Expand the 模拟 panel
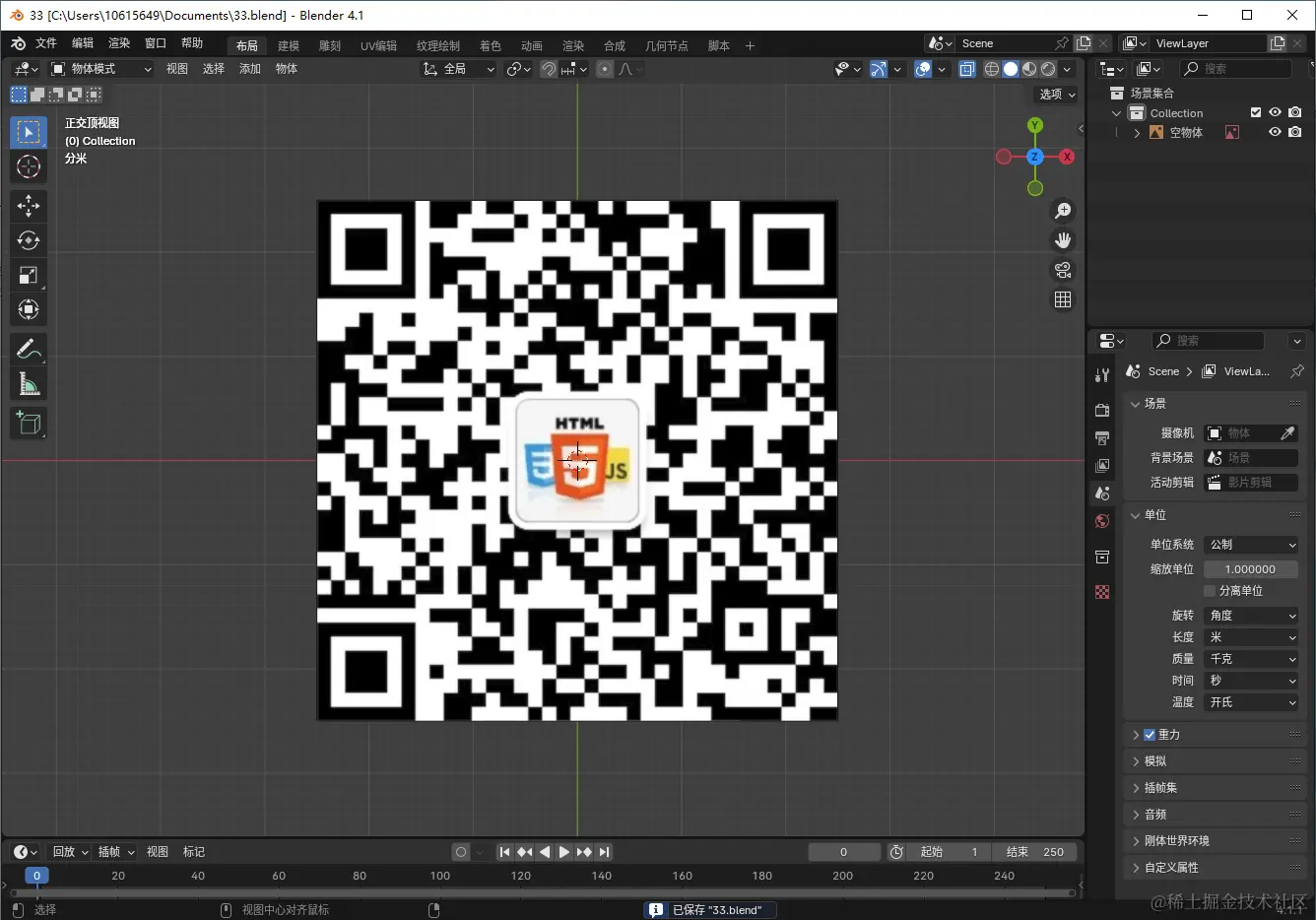Screen dimensions: 1316x920 (x=1216, y=761)
